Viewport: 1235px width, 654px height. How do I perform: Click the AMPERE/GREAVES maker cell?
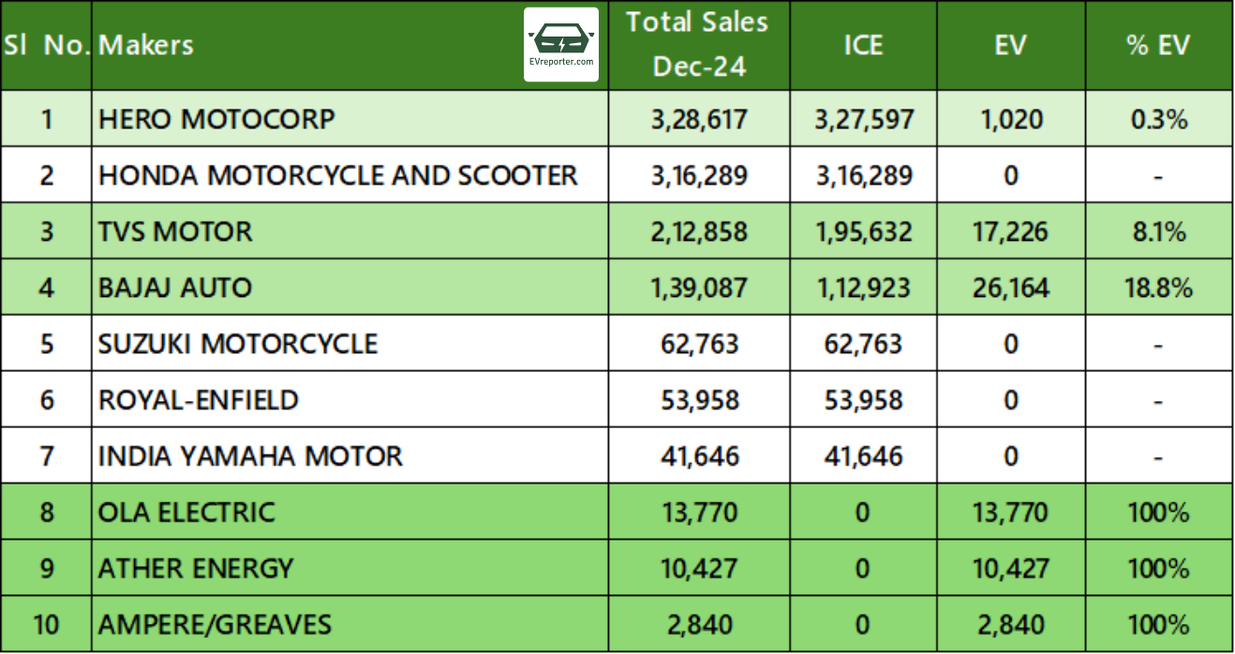point(350,624)
